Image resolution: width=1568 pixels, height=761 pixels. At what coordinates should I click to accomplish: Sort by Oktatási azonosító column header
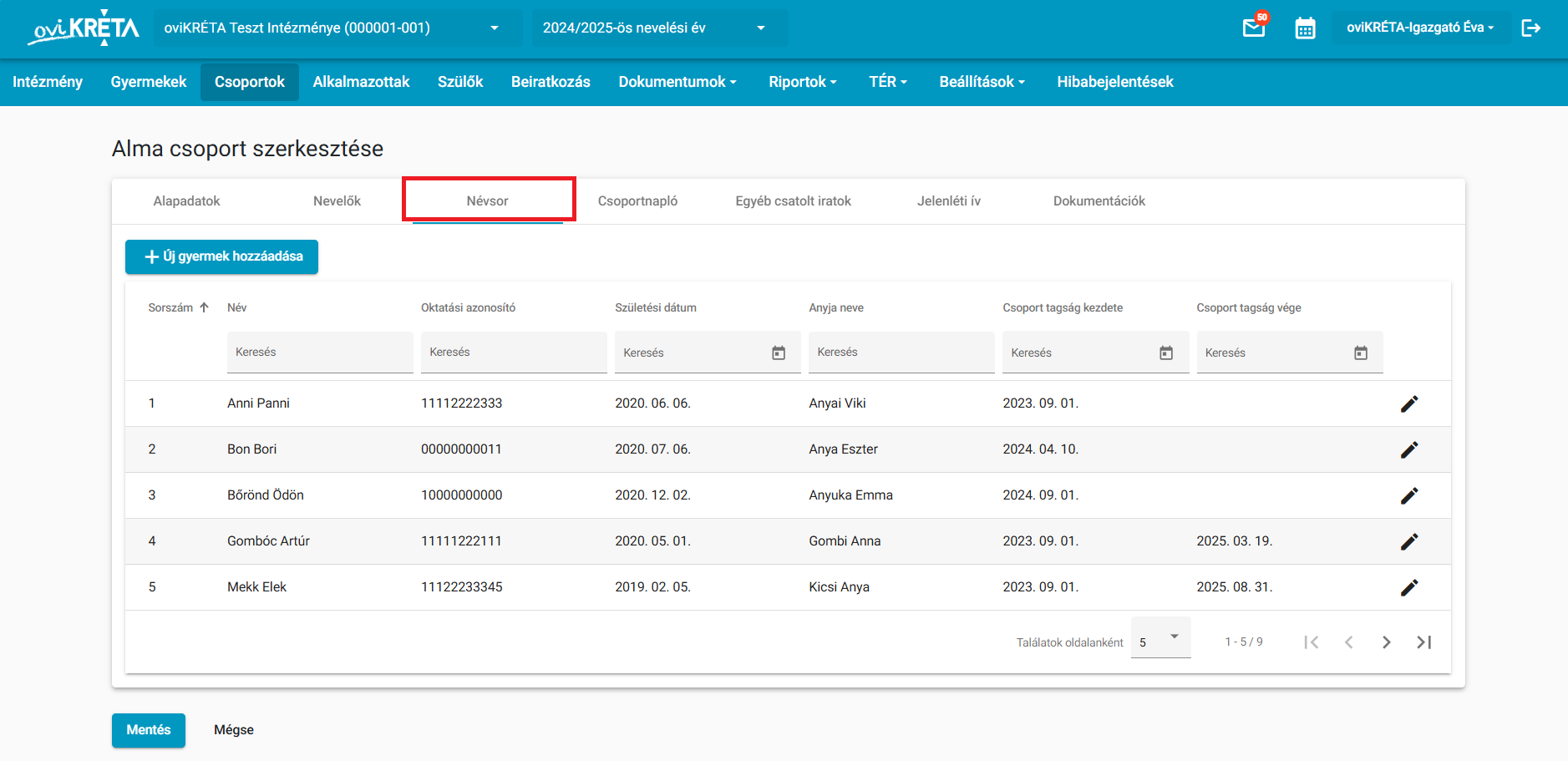tap(469, 307)
